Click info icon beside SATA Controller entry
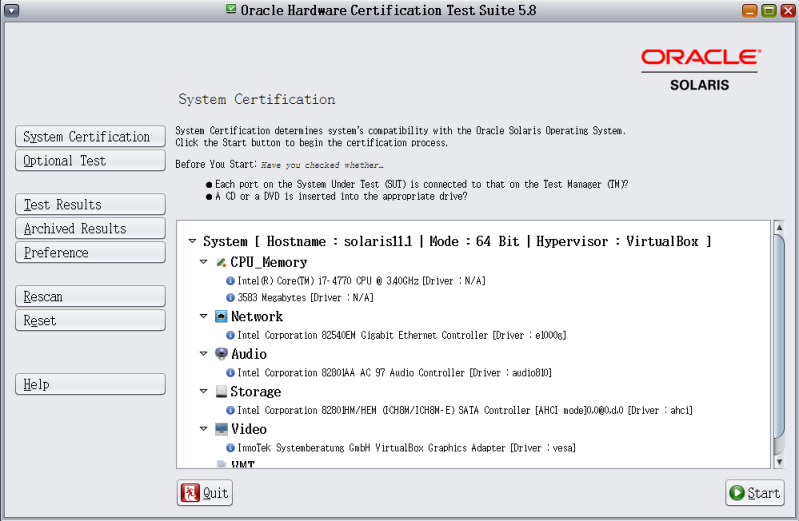 pyautogui.click(x=230, y=410)
